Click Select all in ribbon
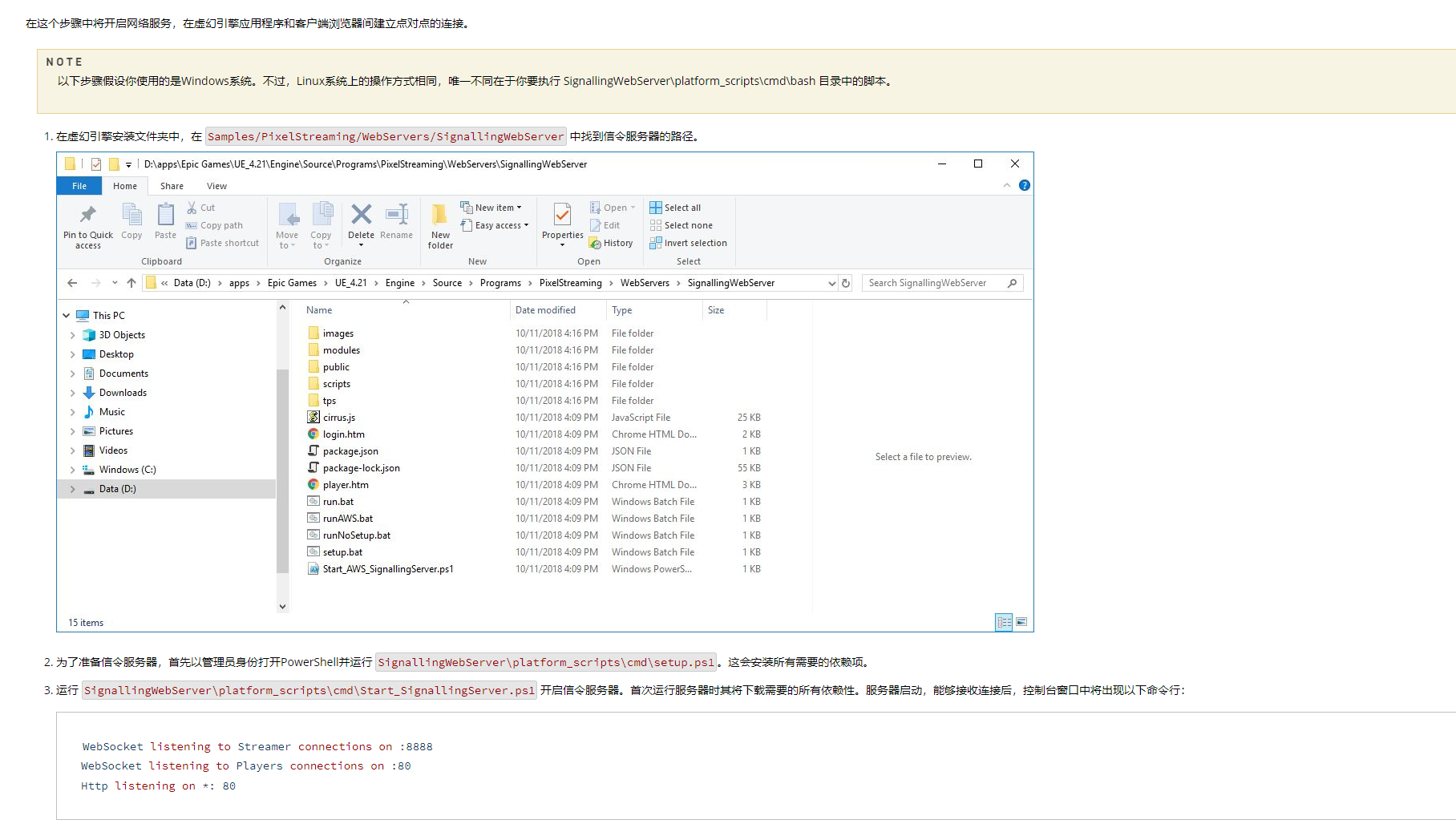1456x828 pixels. 675,208
